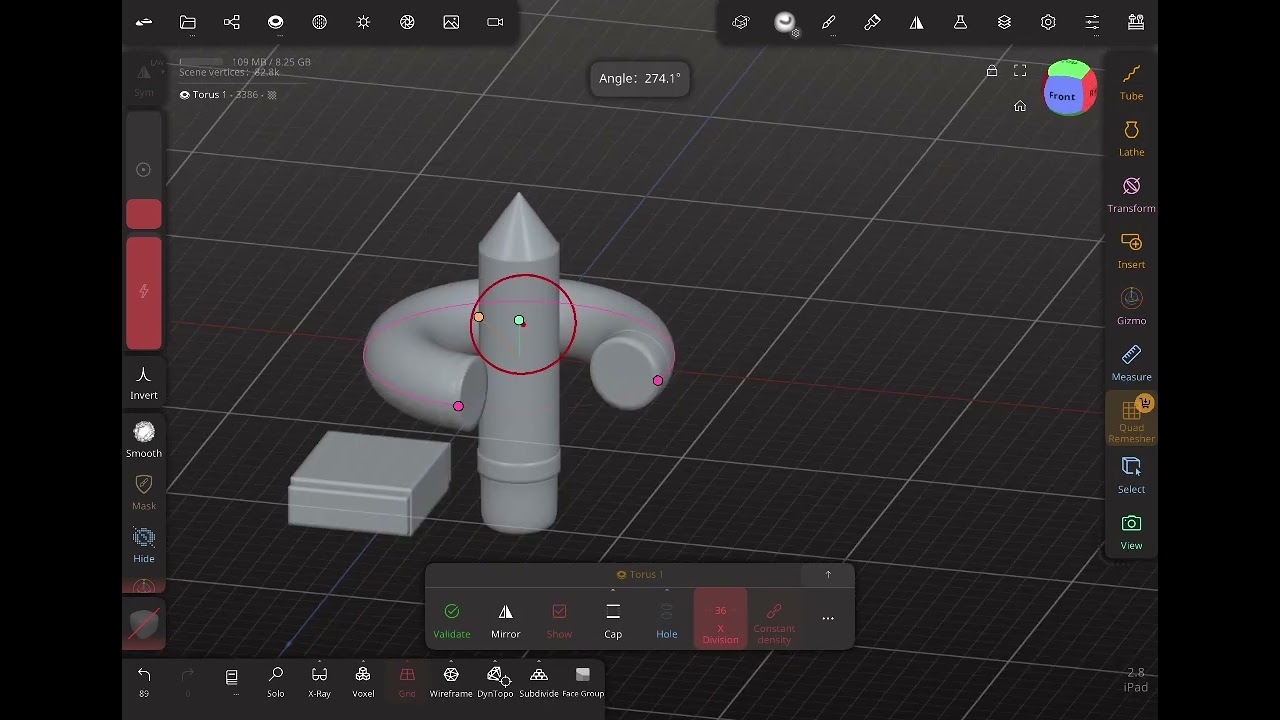This screenshot has height=720, width=1280.
Task: Open the Camera settings menu
Action: click(495, 22)
